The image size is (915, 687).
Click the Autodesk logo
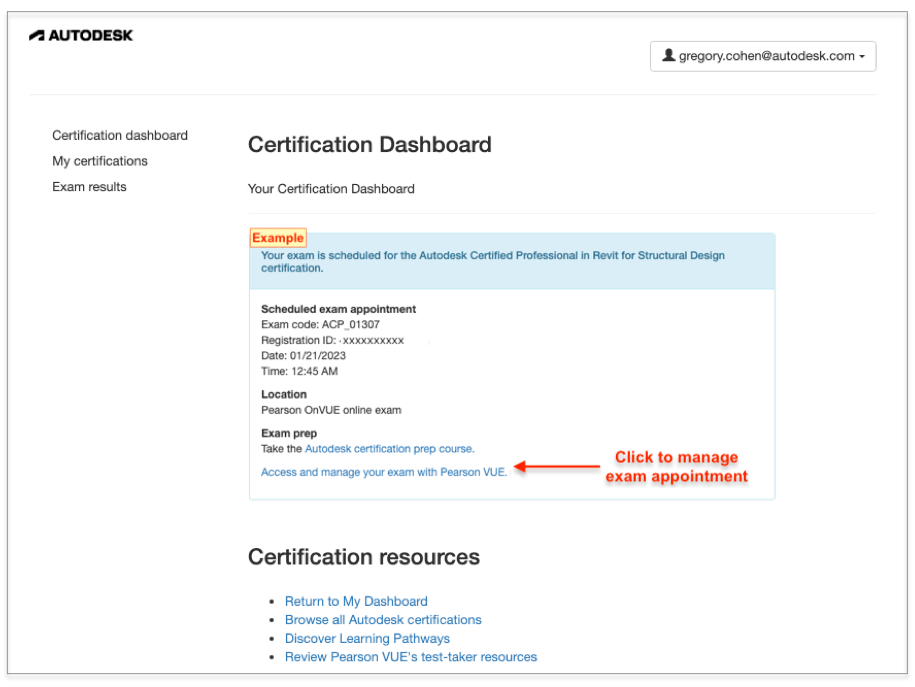pos(81,35)
